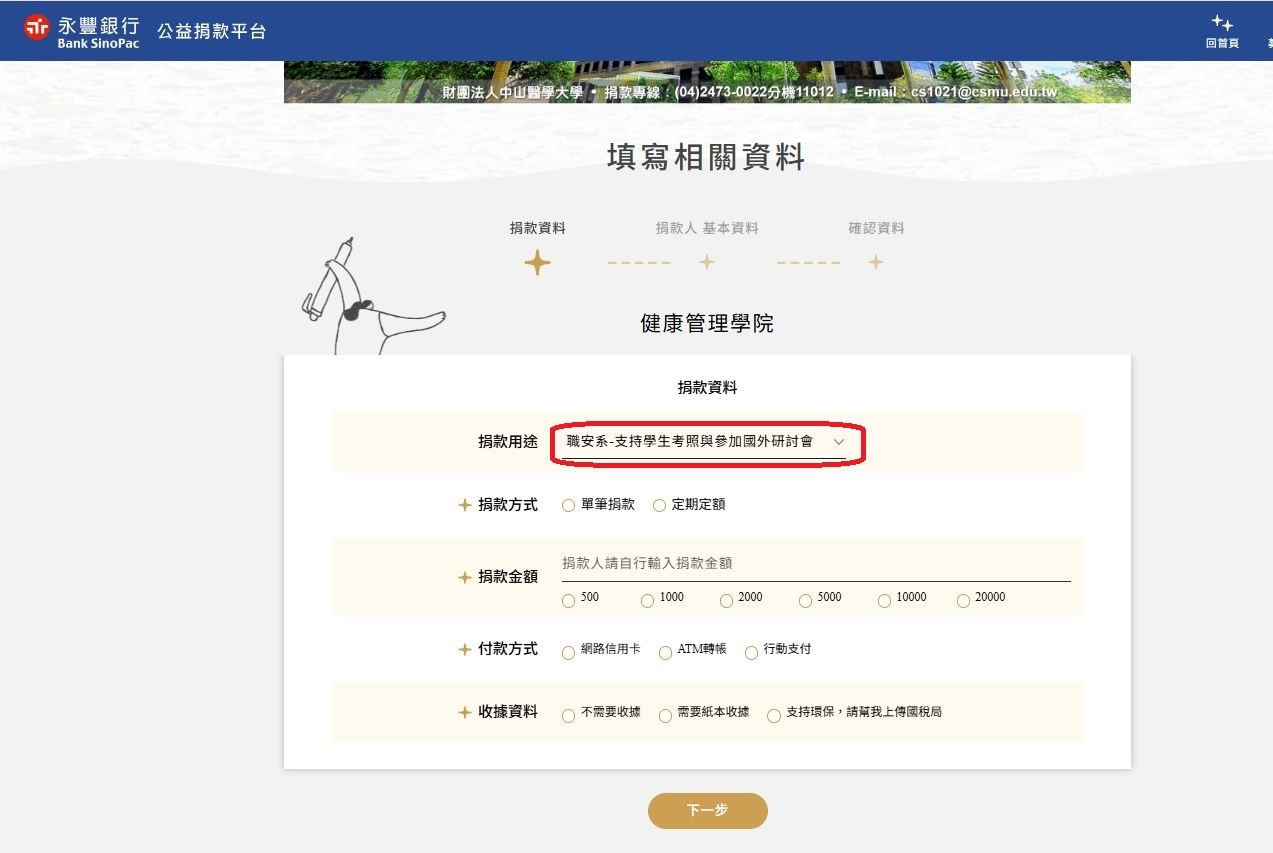Click the 健康管理學院 heading text
Image resolution: width=1273 pixels, height=853 pixels.
[x=707, y=324]
